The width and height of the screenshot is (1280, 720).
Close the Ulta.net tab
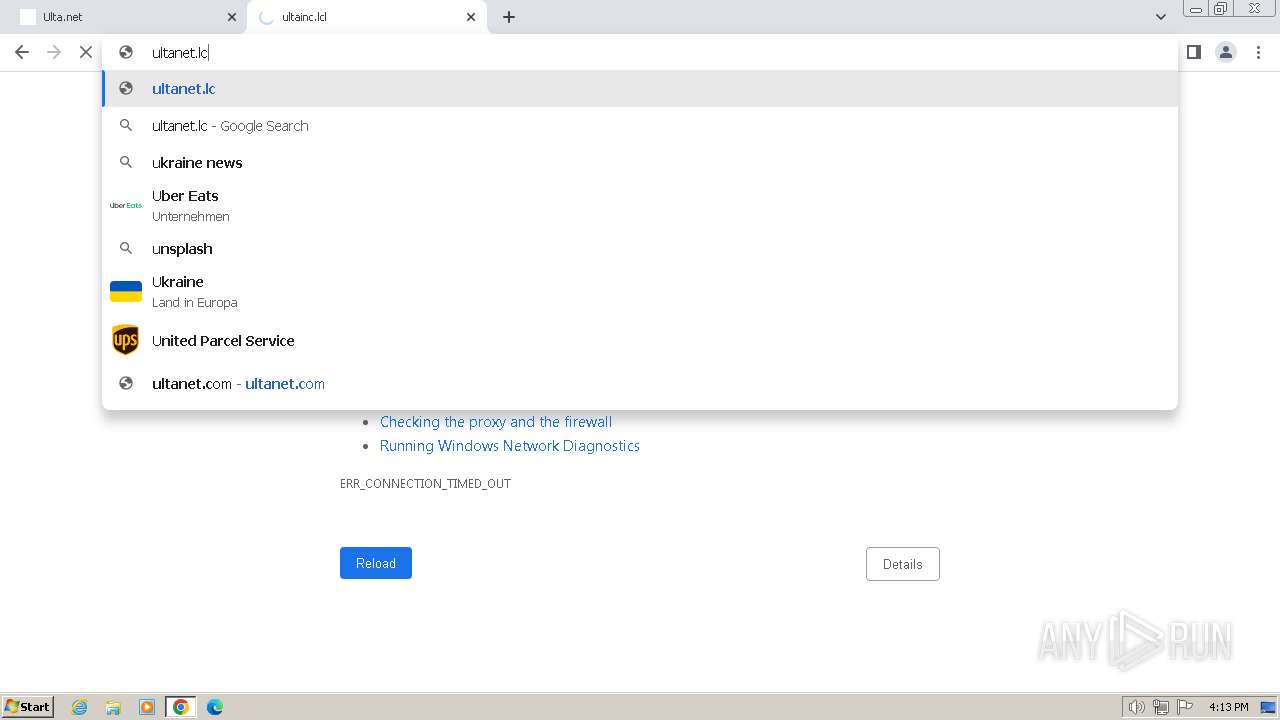click(232, 17)
